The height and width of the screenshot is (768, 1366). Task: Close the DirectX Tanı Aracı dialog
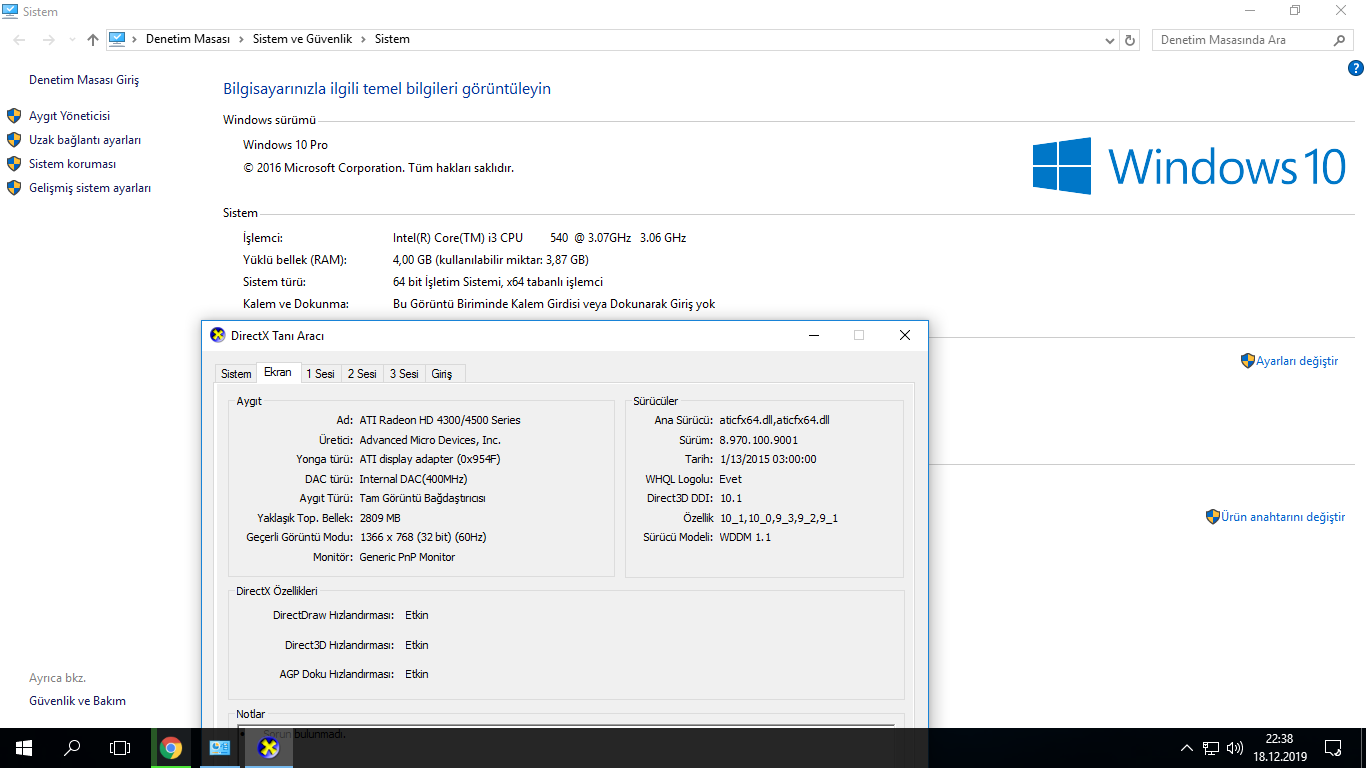905,335
